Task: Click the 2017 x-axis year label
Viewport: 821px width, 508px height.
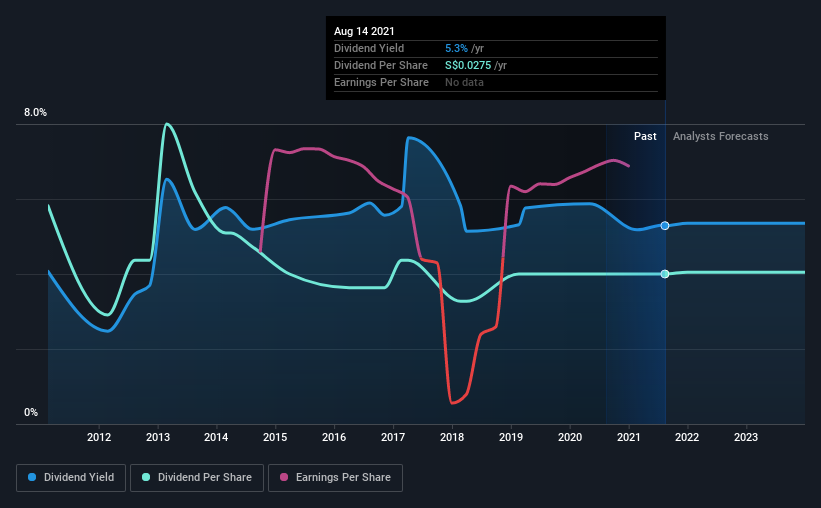Action: [x=393, y=437]
